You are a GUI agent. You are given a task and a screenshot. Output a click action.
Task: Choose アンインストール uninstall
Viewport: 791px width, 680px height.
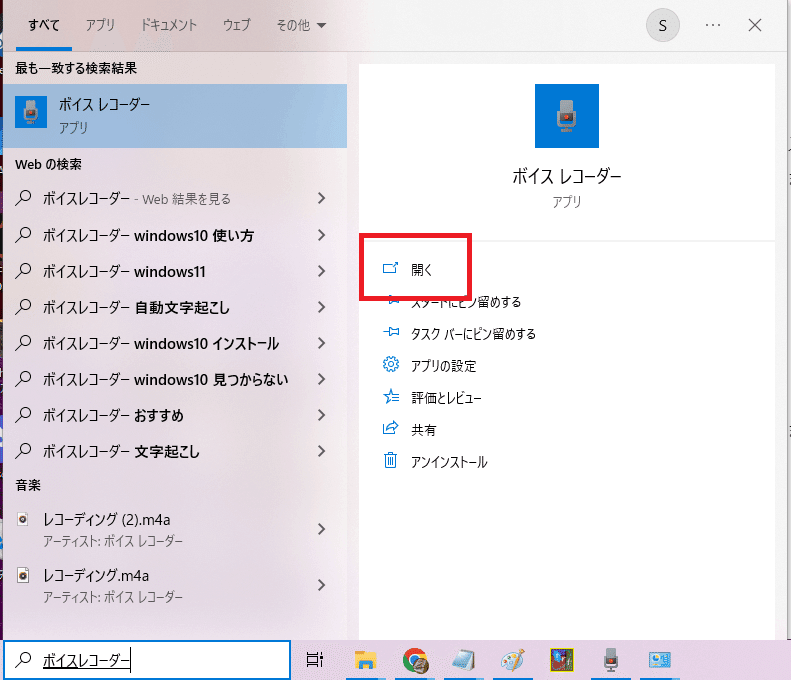(449, 462)
